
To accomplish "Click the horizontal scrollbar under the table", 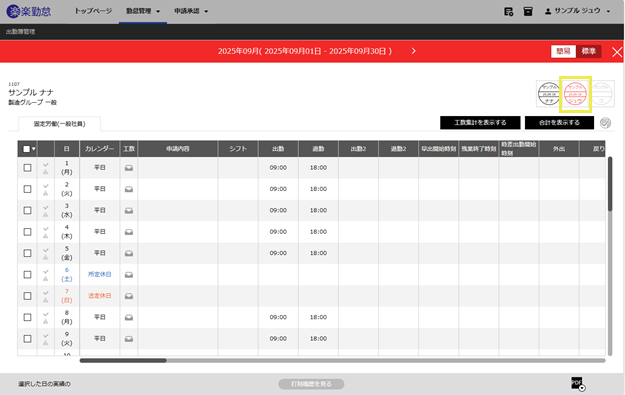I will click(123, 361).
